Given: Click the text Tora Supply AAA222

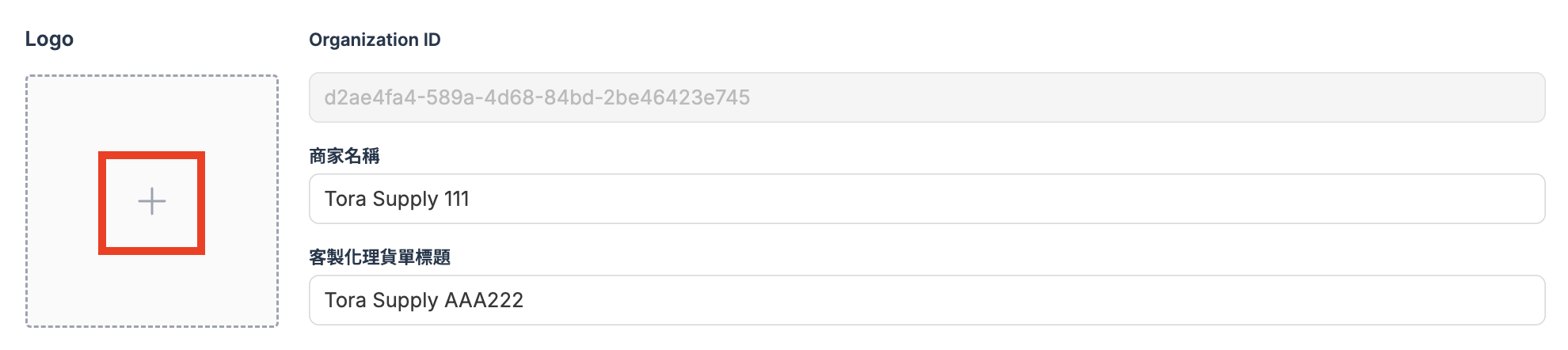Looking at the screenshot, I should click(x=424, y=300).
